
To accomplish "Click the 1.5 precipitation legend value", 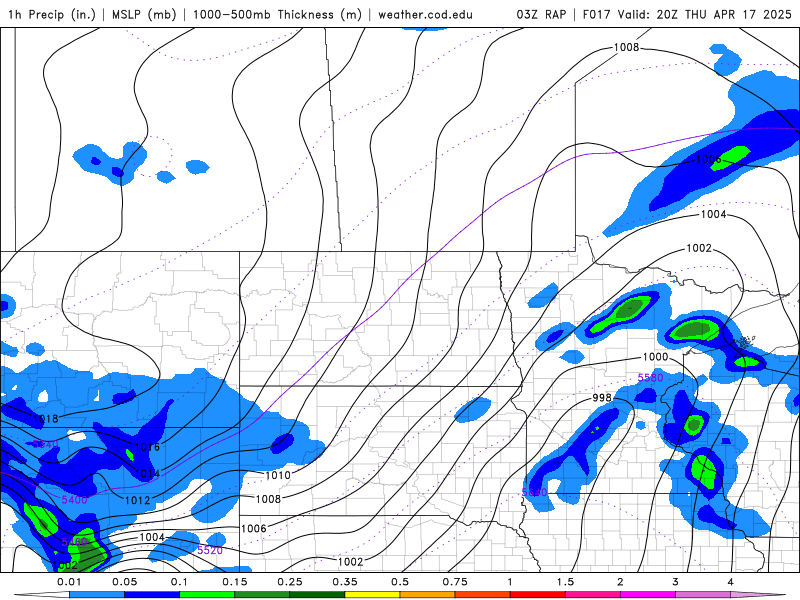I will click(x=565, y=582).
